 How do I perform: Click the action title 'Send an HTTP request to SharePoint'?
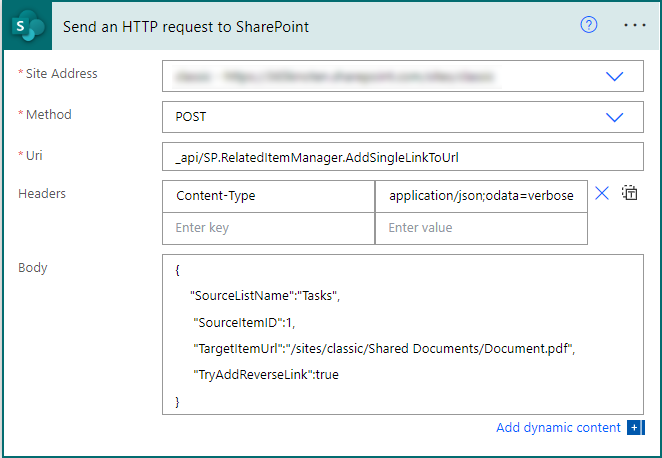click(x=186, y=27)
